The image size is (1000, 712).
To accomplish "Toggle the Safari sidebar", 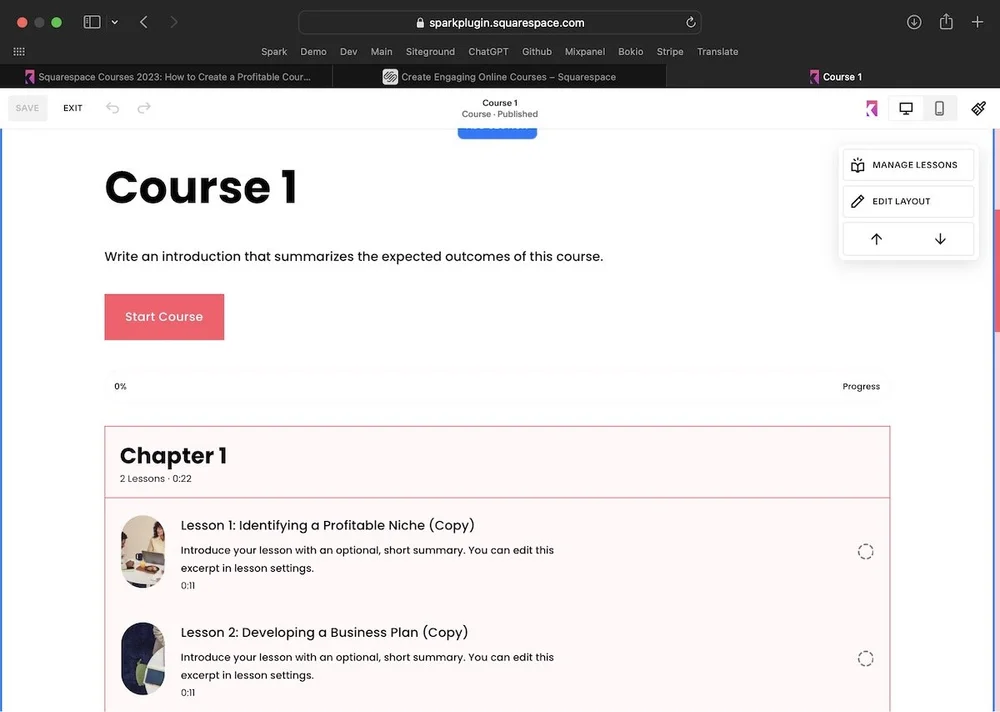I will (90, 21).
